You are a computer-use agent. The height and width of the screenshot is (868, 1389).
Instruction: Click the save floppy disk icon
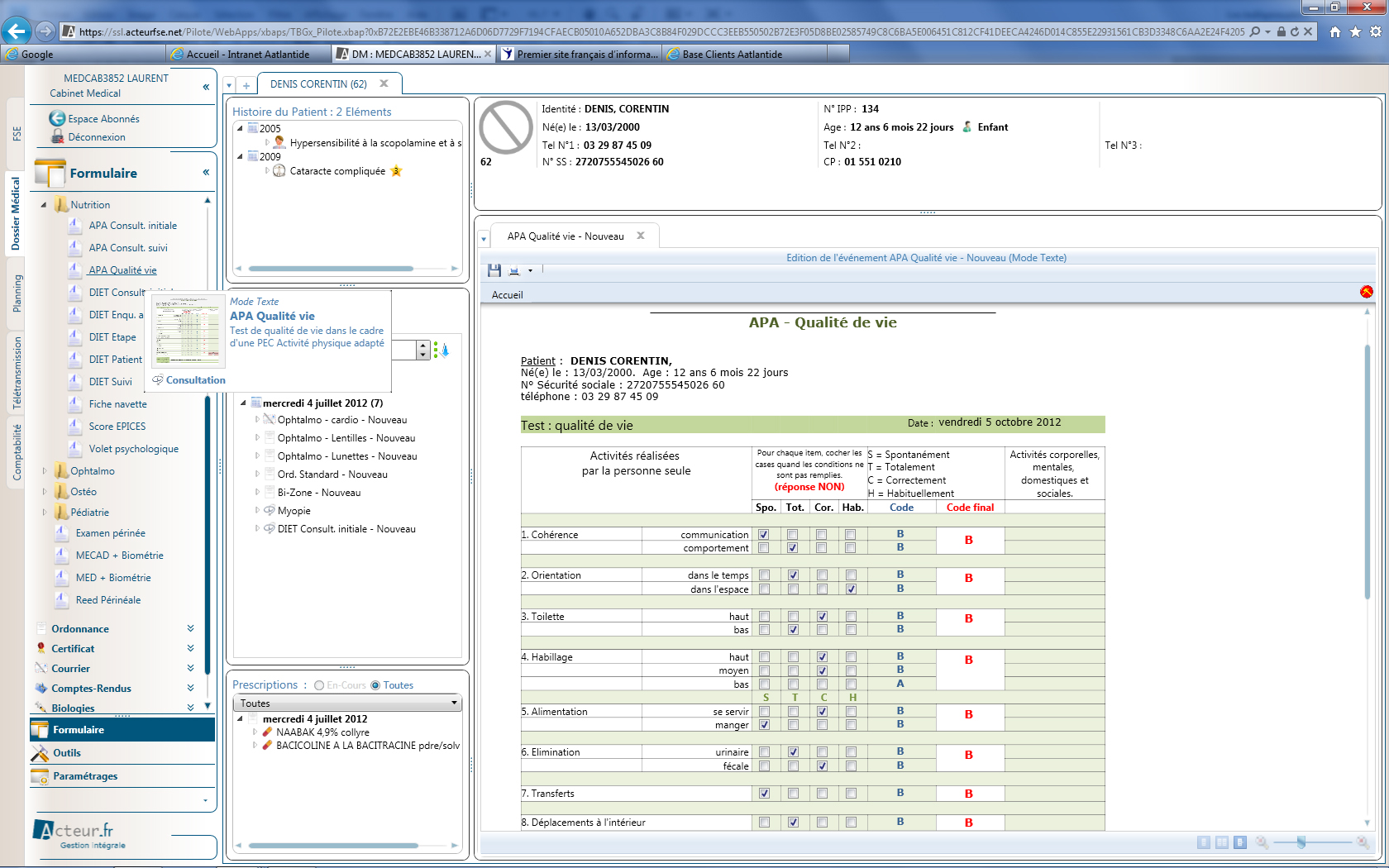point(494,270)
